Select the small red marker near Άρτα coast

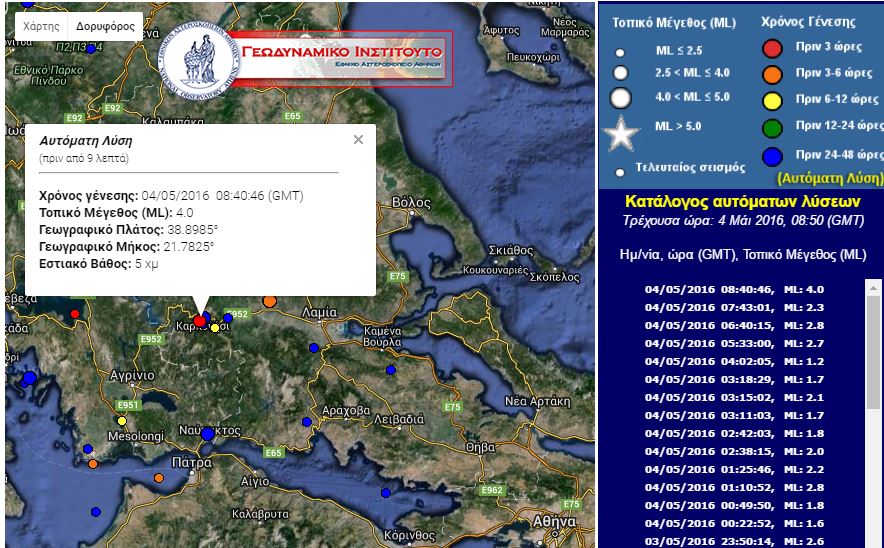[x=74, y=314]
